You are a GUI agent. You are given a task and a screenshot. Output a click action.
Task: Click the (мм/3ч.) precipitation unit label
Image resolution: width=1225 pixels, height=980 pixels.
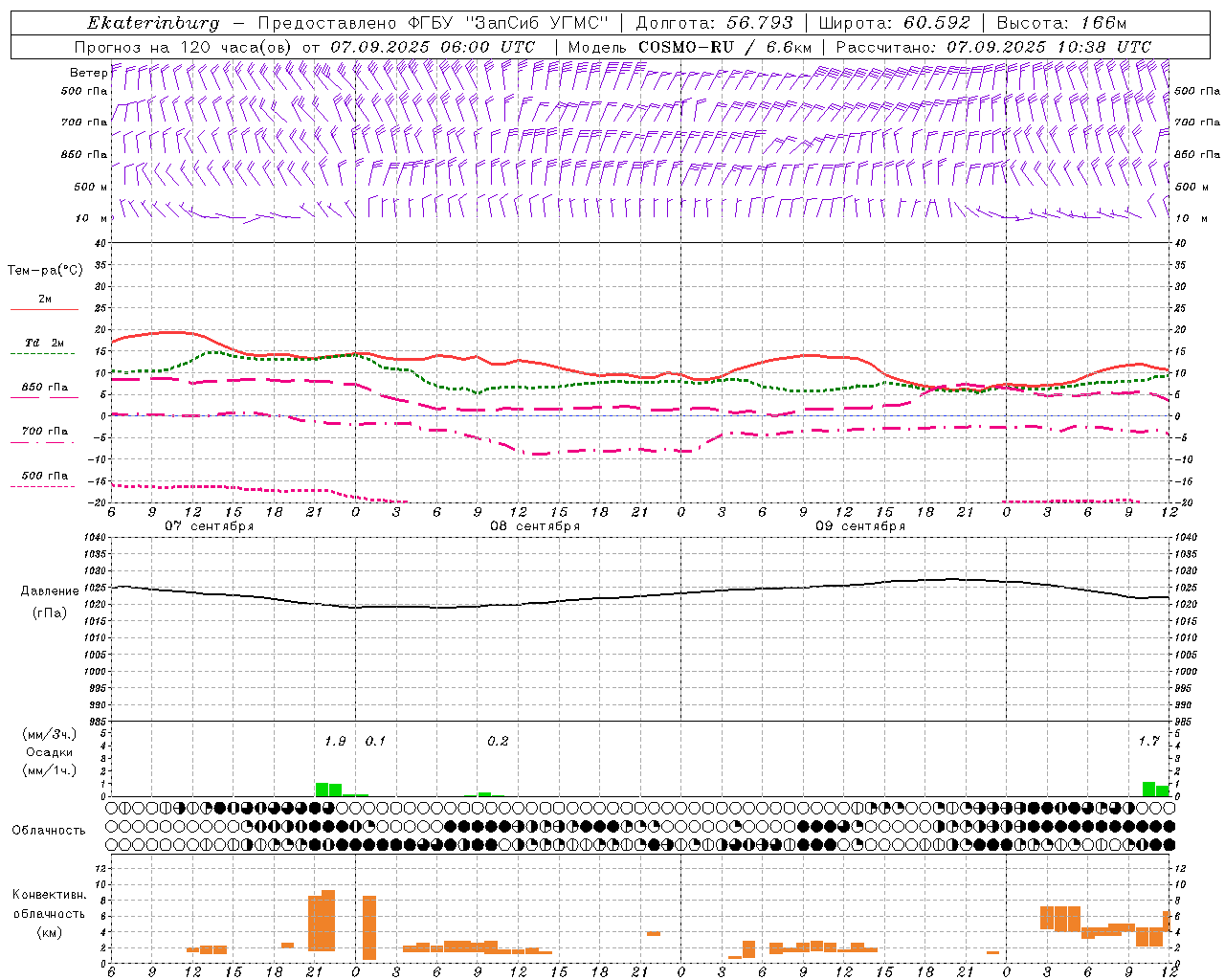50,734
